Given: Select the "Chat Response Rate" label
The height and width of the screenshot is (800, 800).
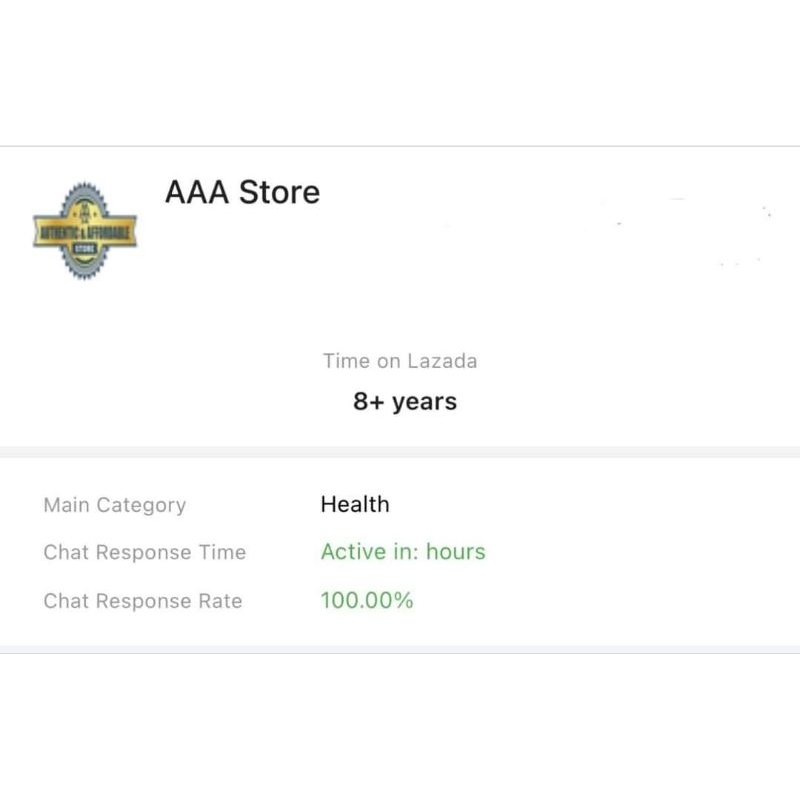Looking at the screenshot, I should (x=142, y=601).
